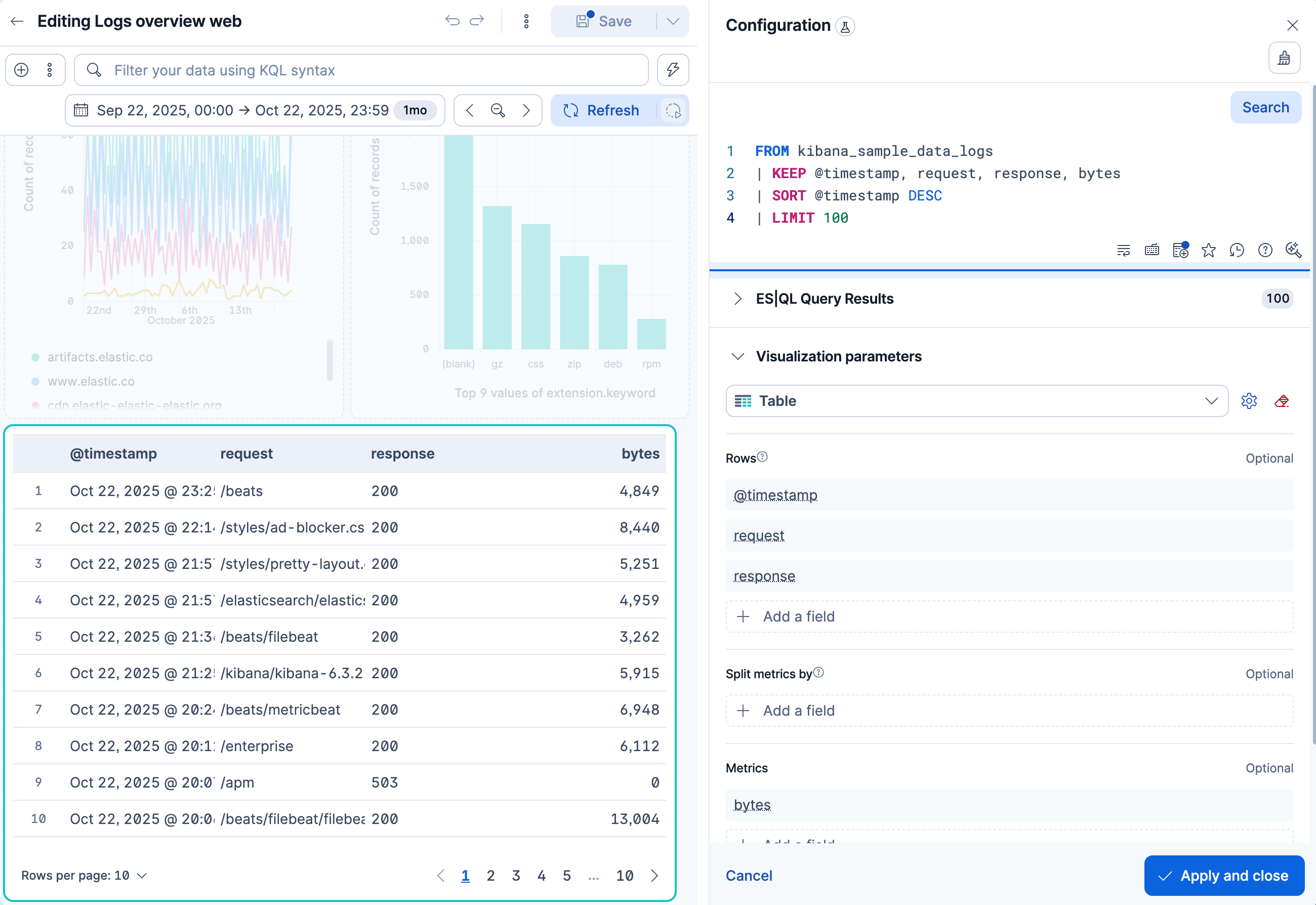Focus the KQL filter input field

(x=361, y=70)
